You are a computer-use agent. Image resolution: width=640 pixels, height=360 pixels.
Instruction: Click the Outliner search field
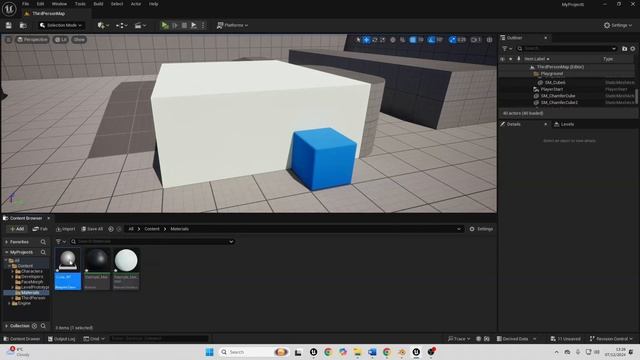pyautogui.click(x=566, y=48)
